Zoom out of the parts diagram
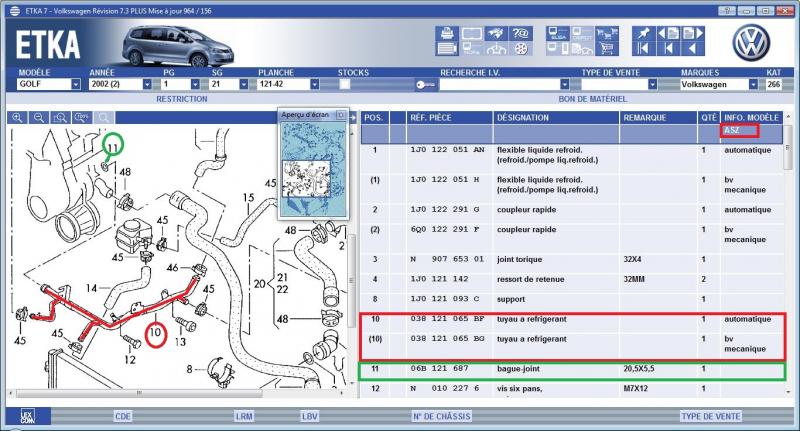Screen dimensions: 800x431 [x=39, y=118]
